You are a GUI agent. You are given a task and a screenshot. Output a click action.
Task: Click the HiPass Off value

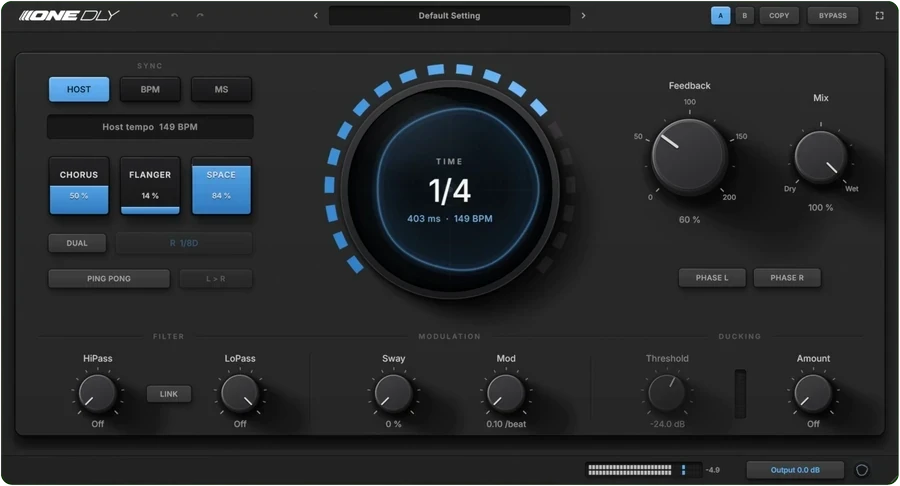(x=98, y=424)
